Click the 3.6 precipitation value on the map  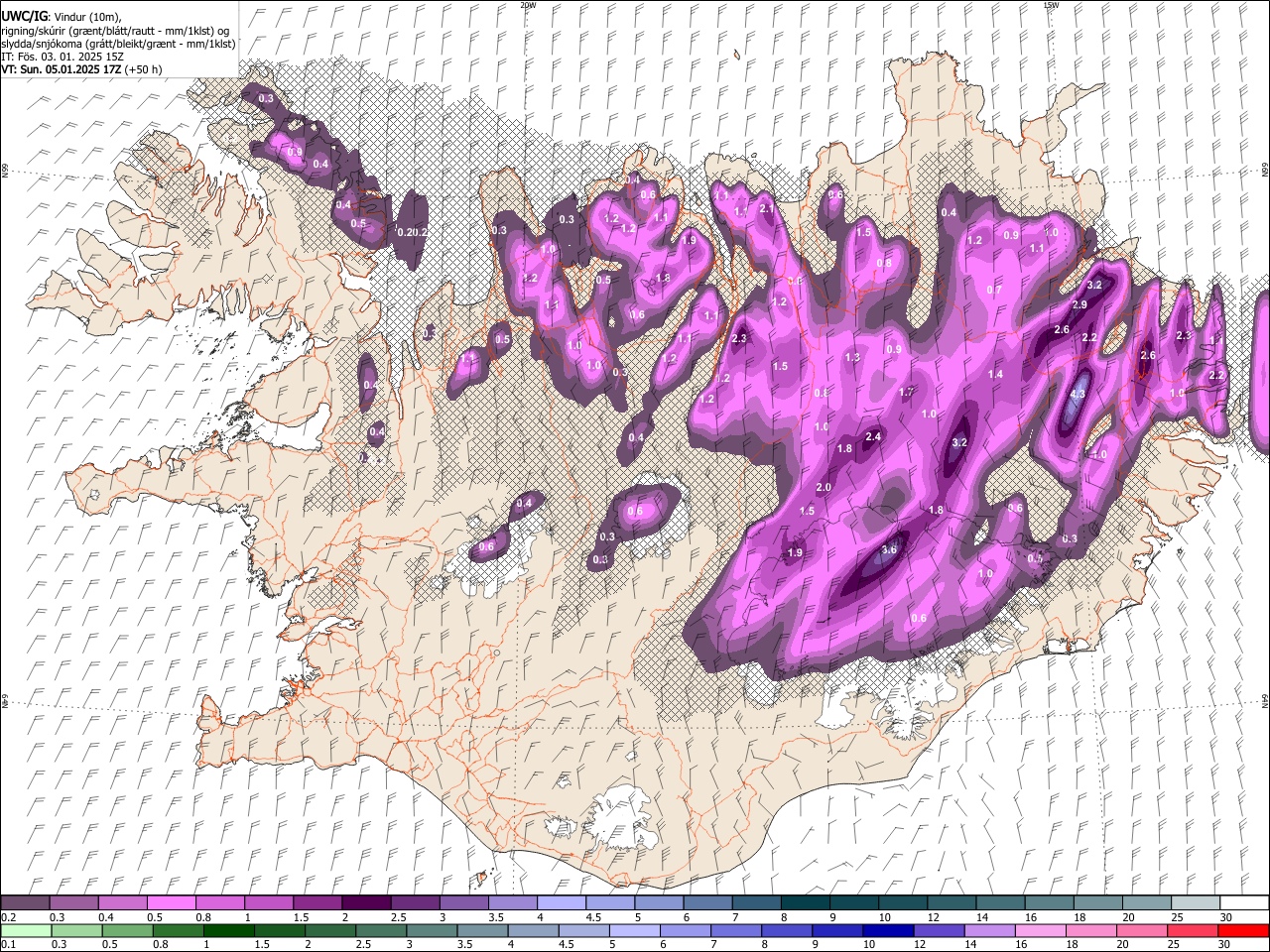tap(889, 549)
